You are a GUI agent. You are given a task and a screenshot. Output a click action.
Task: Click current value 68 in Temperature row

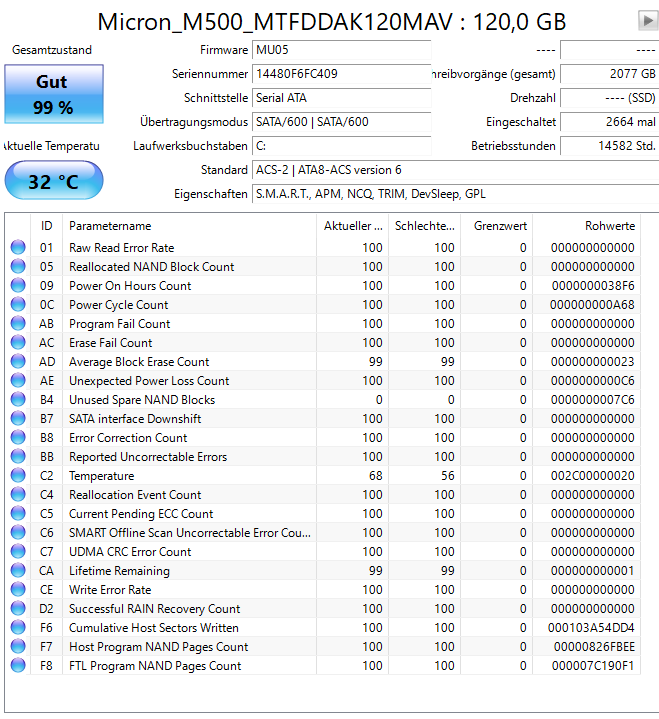[376, 476]
